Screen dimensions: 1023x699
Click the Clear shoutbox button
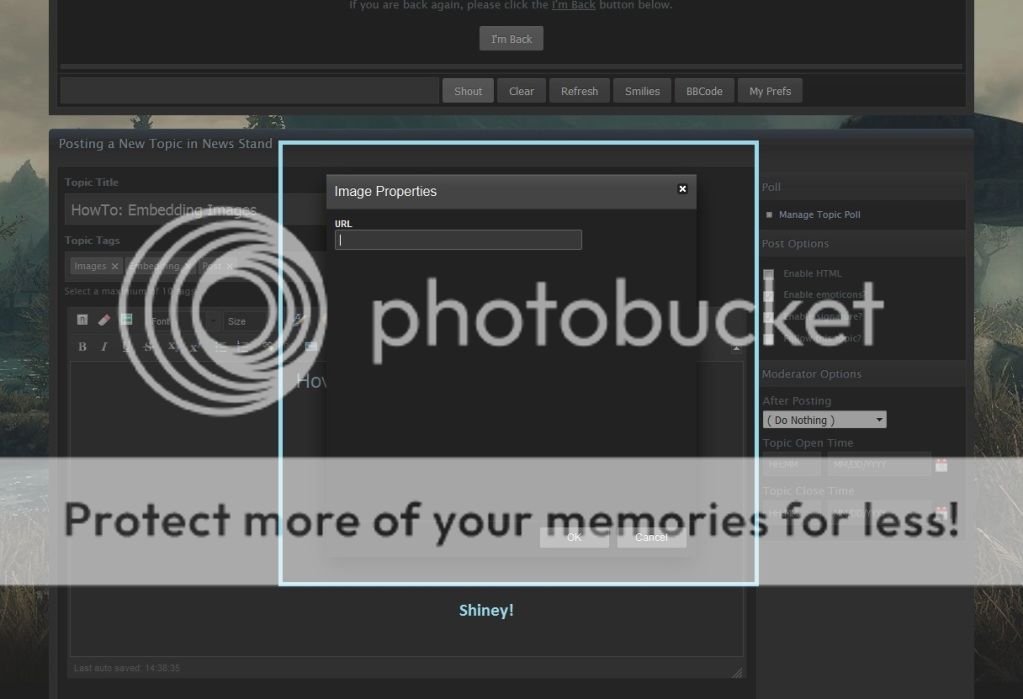(521, 91)
